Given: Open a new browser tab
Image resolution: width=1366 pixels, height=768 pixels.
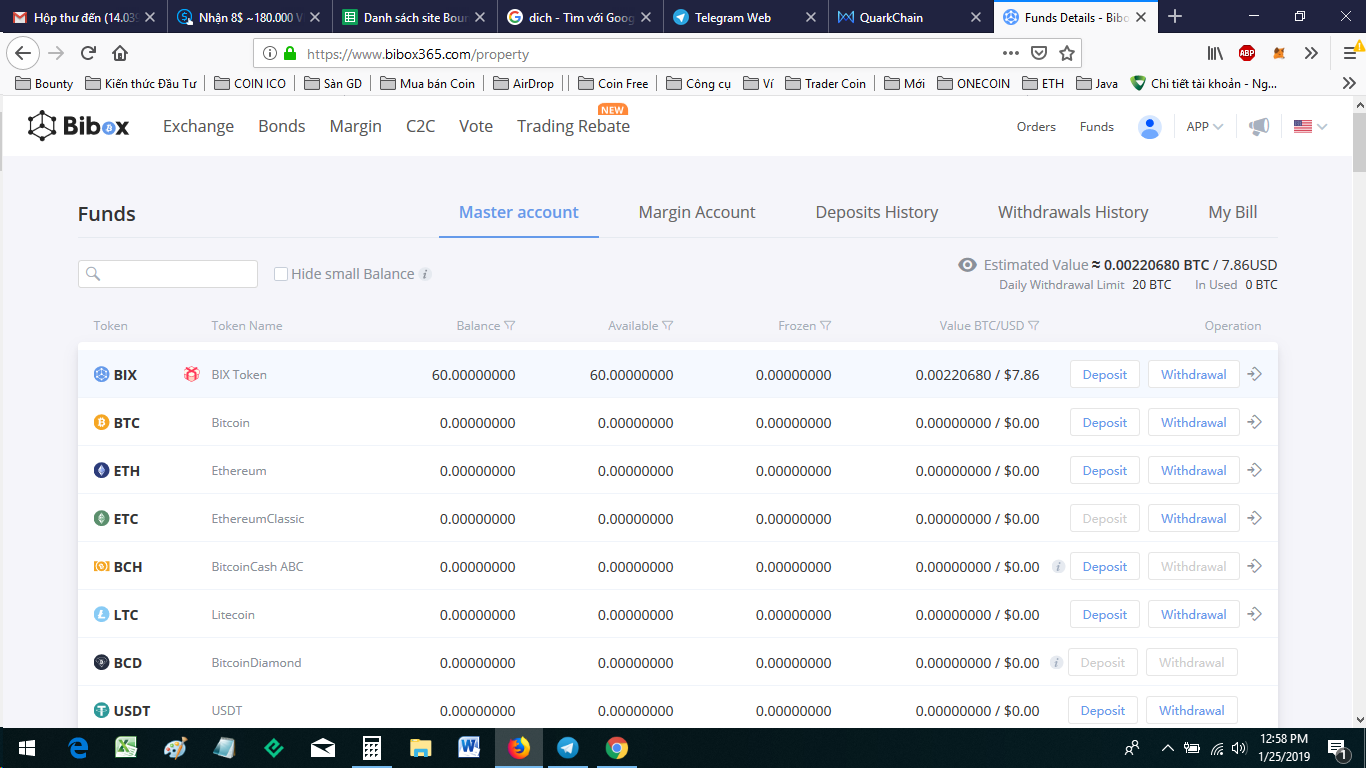Looking at the screenshot, I should (1175, 17).
